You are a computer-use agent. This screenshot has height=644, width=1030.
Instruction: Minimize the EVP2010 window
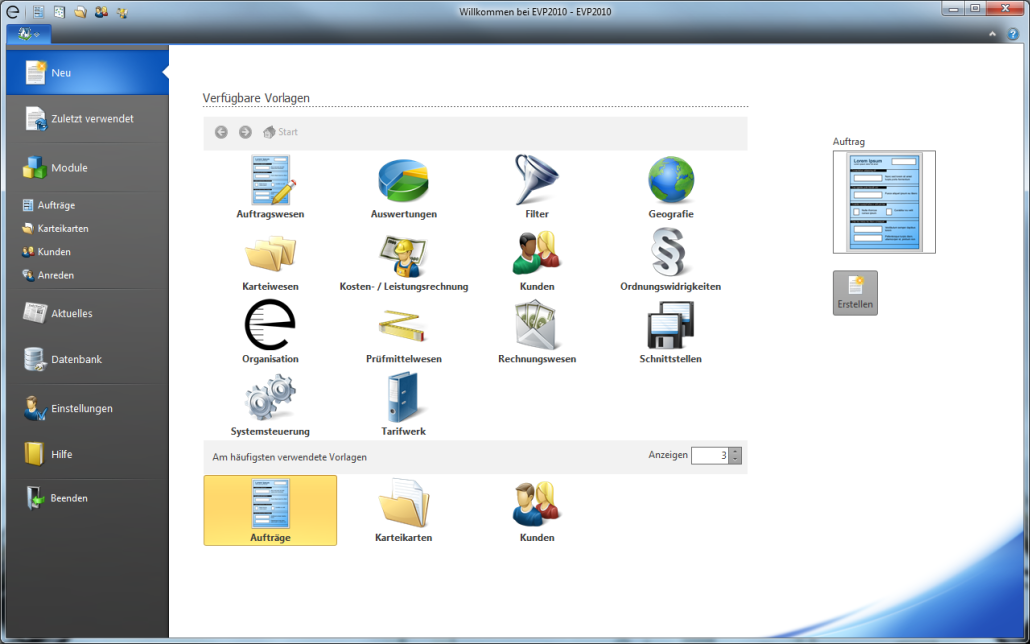(x=954, y=9)
